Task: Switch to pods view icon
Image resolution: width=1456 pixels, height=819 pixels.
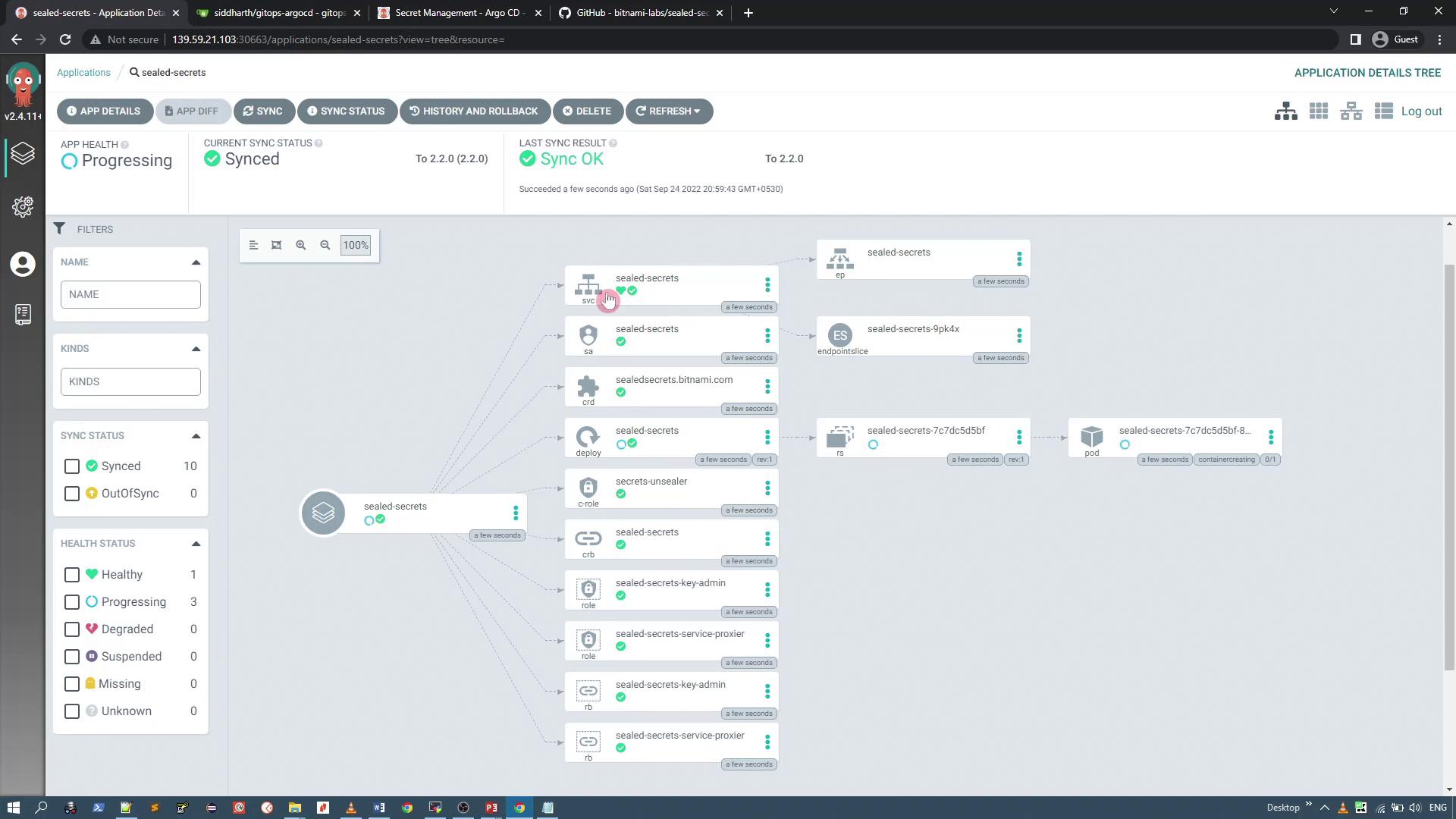Action: click(1319, 111)
